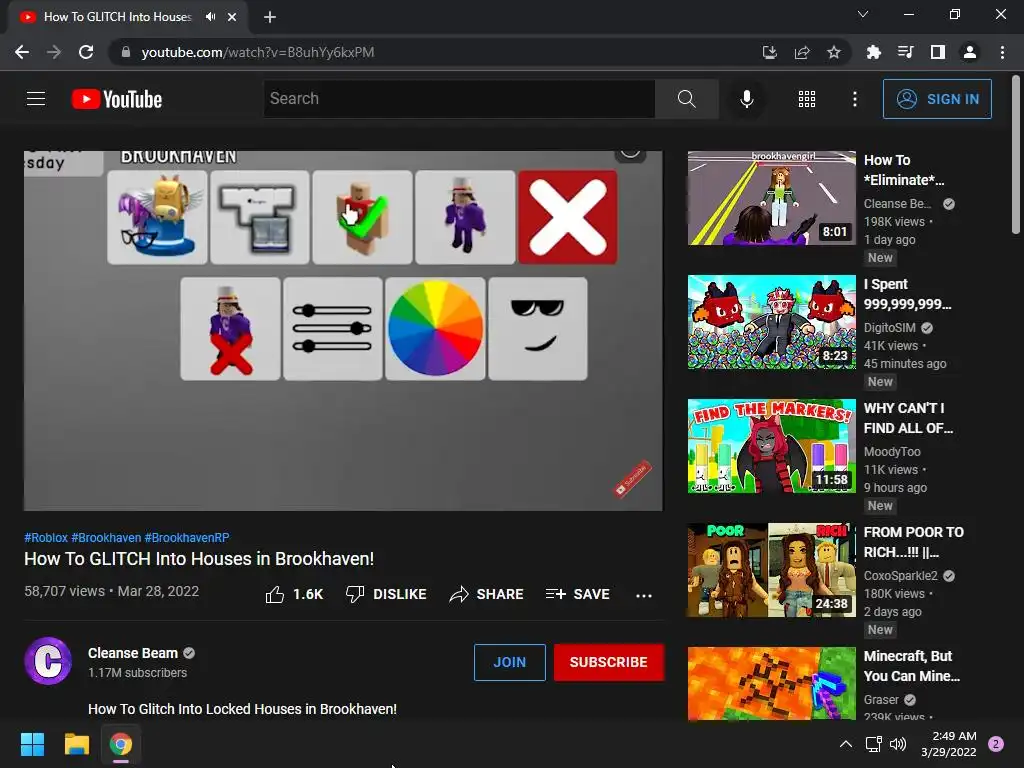1024x768 pixels.
Task: Open media control icon in Chrome toolbar
Action: [906, 52]
